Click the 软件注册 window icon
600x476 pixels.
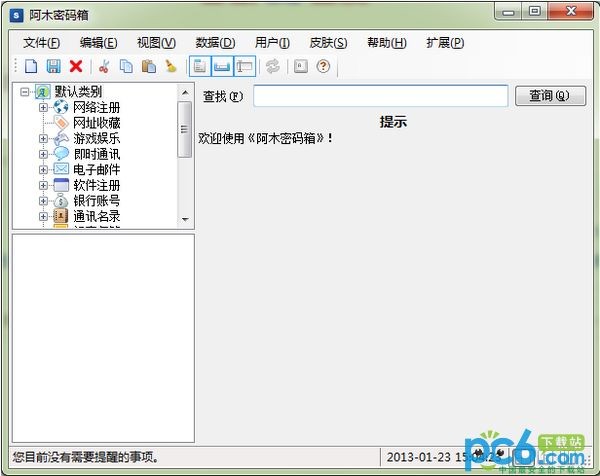(x=61, y=185)
